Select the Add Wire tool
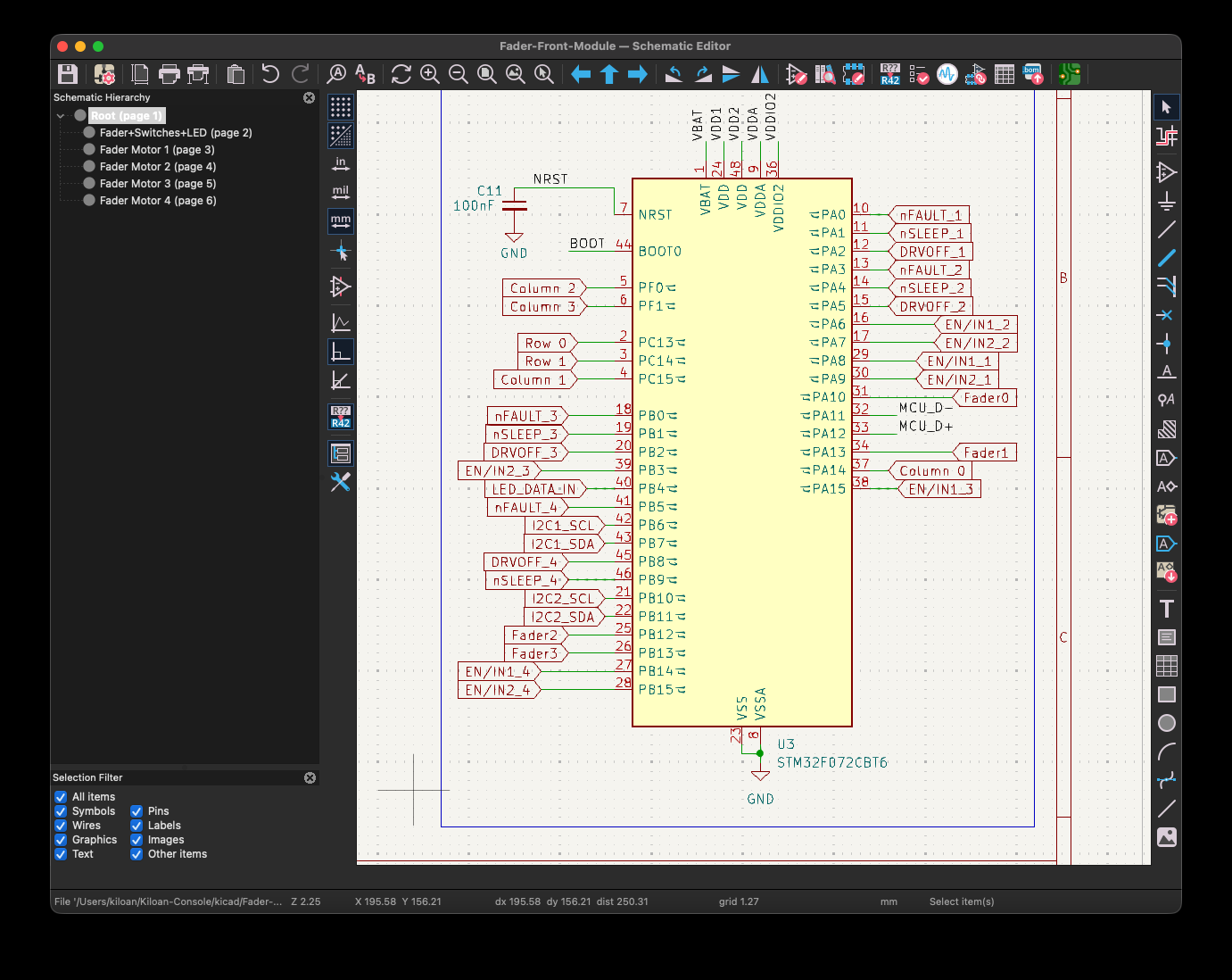The width and height of the screenshot is (1232, 980). click(1166, 229)
